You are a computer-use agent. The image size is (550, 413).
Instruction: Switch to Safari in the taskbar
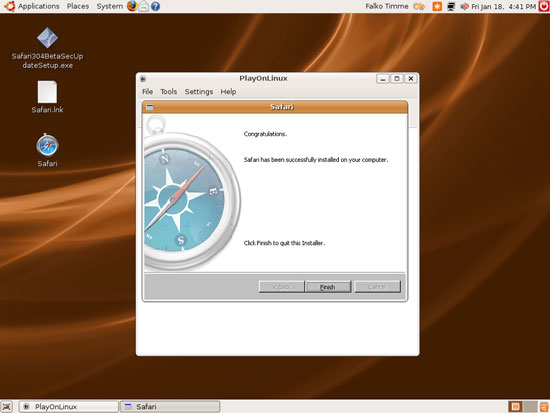click(170, 407)
